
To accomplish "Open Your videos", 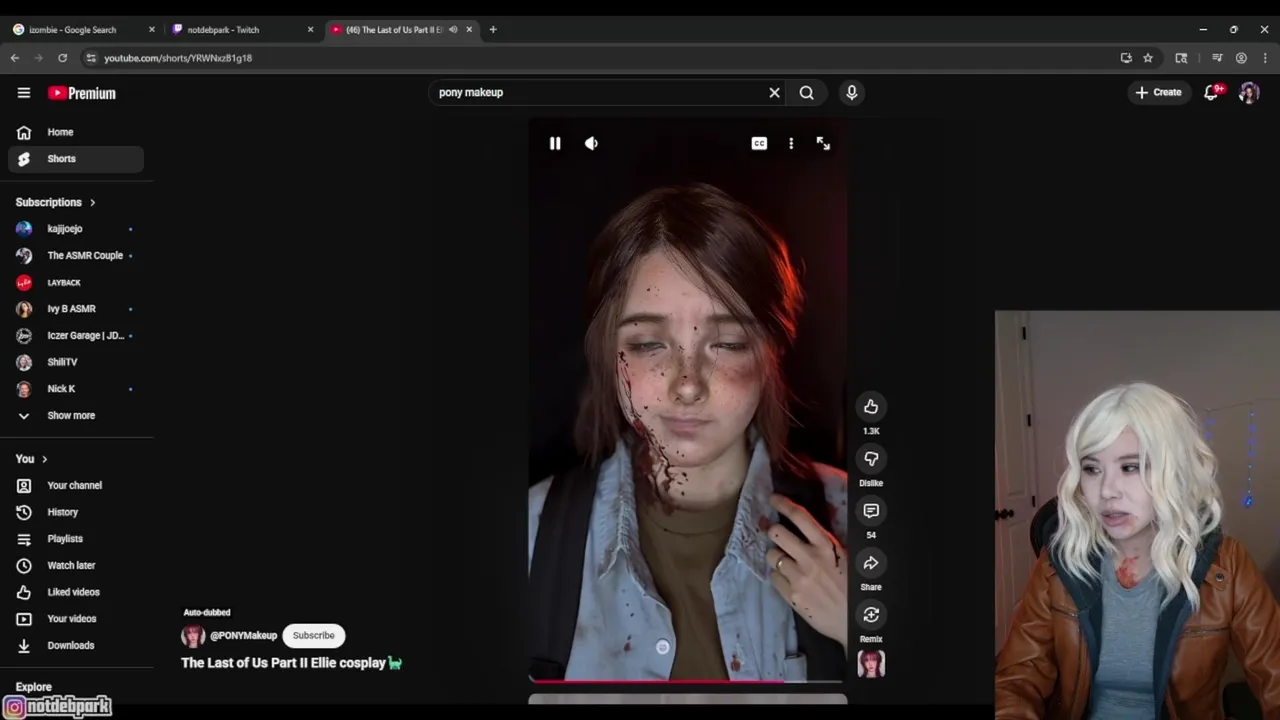I will [76, 619].
